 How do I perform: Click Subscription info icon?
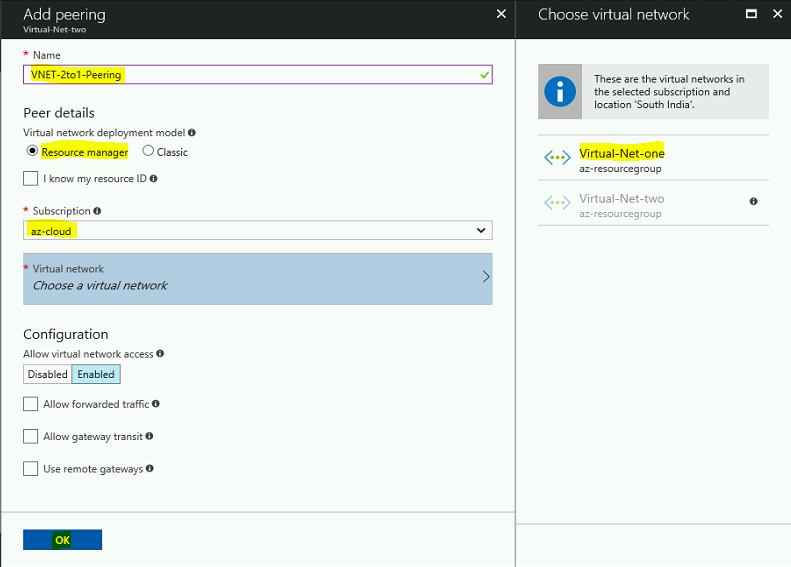[x=97, y=211]
